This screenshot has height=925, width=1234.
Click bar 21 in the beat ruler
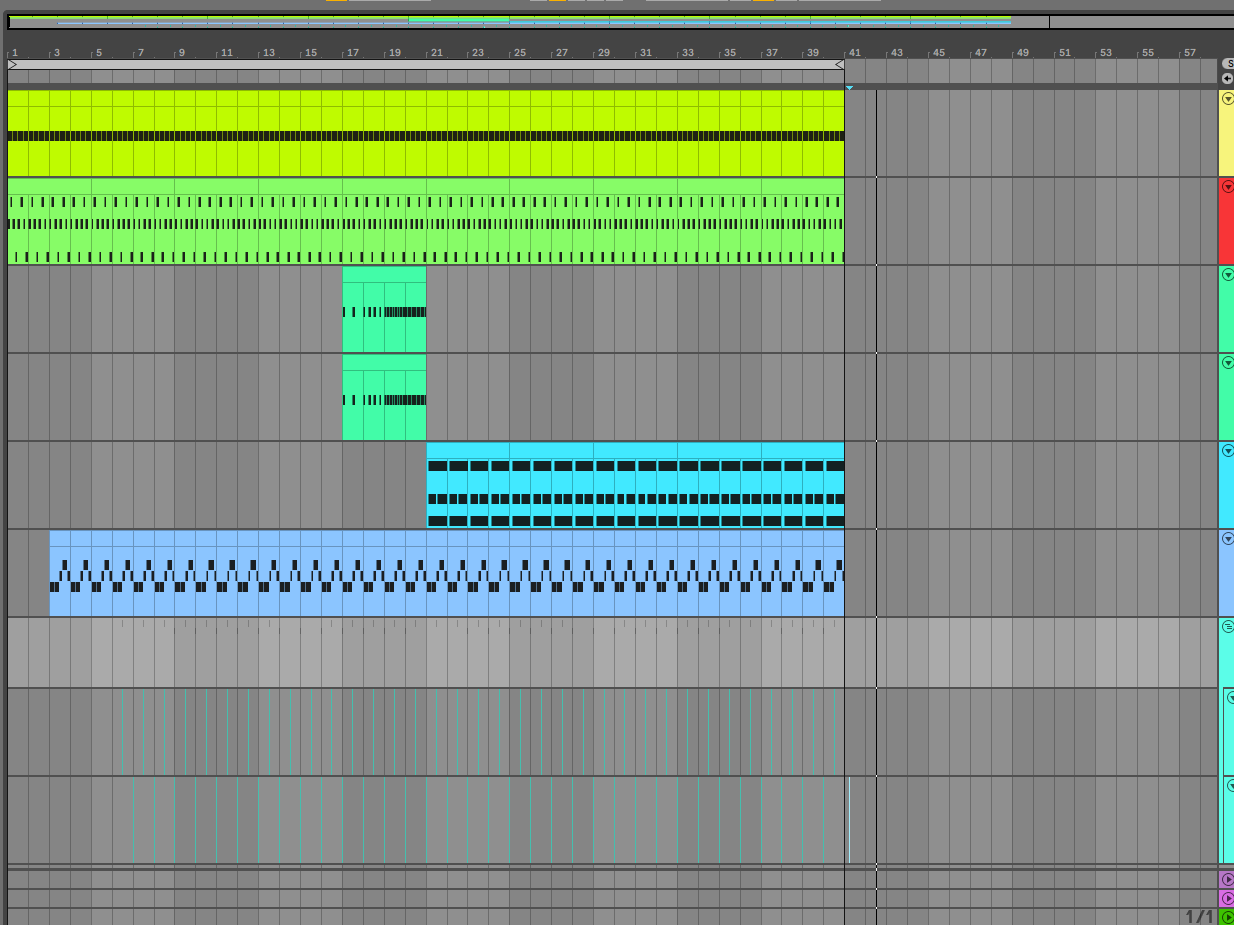[436, 53]
